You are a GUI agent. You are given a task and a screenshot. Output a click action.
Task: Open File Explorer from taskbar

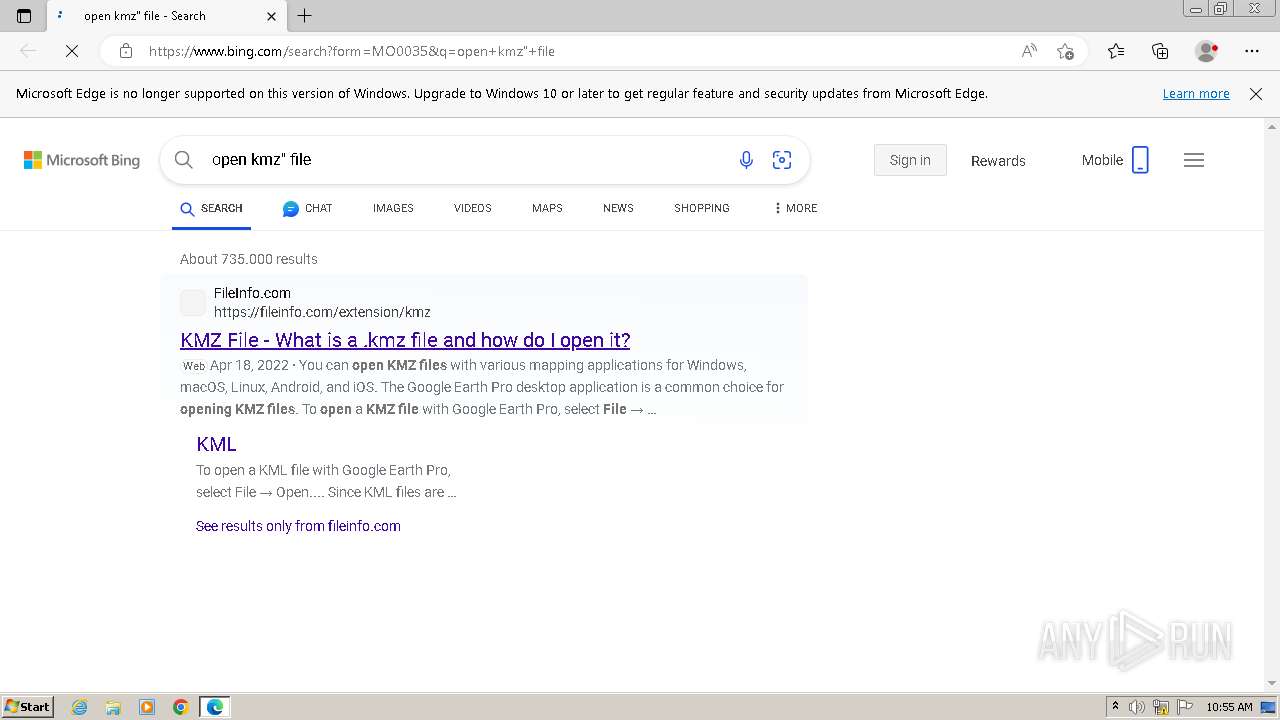tap(113, 707)
